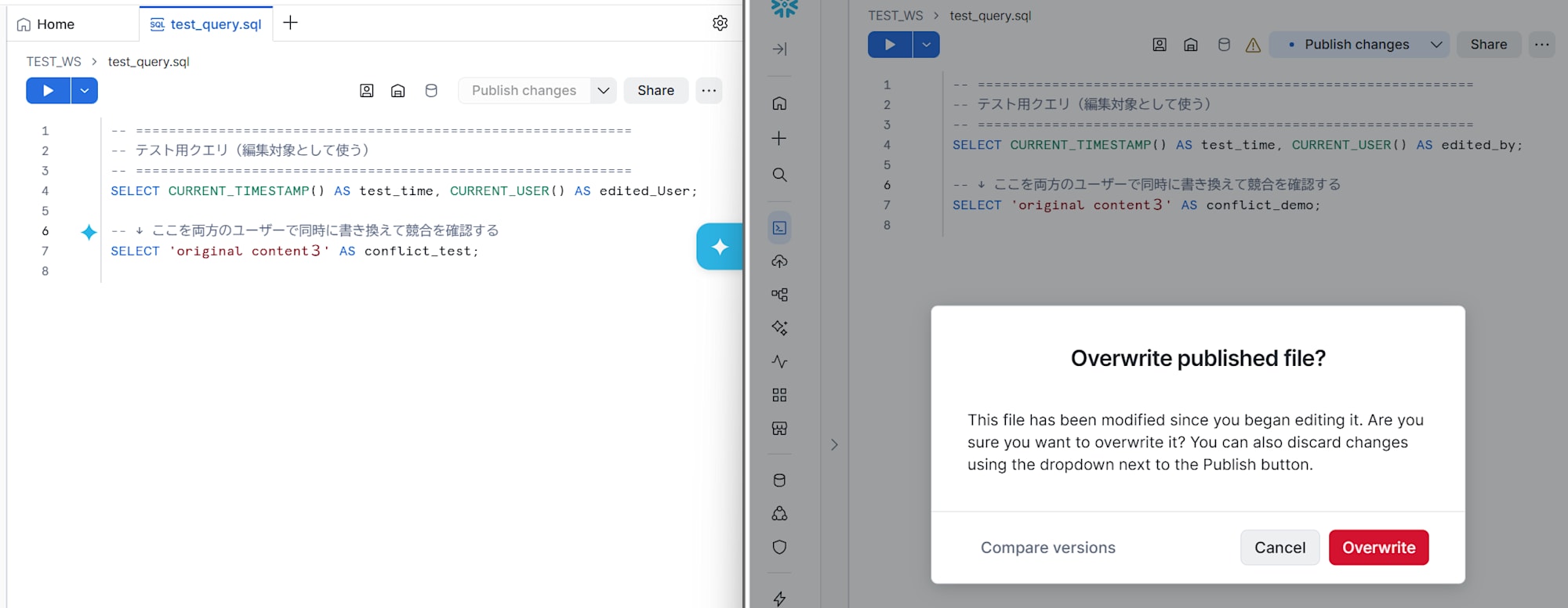Confirm with the red Overwrite button
Screen dimensions: 1568x608
point(1378,548)
